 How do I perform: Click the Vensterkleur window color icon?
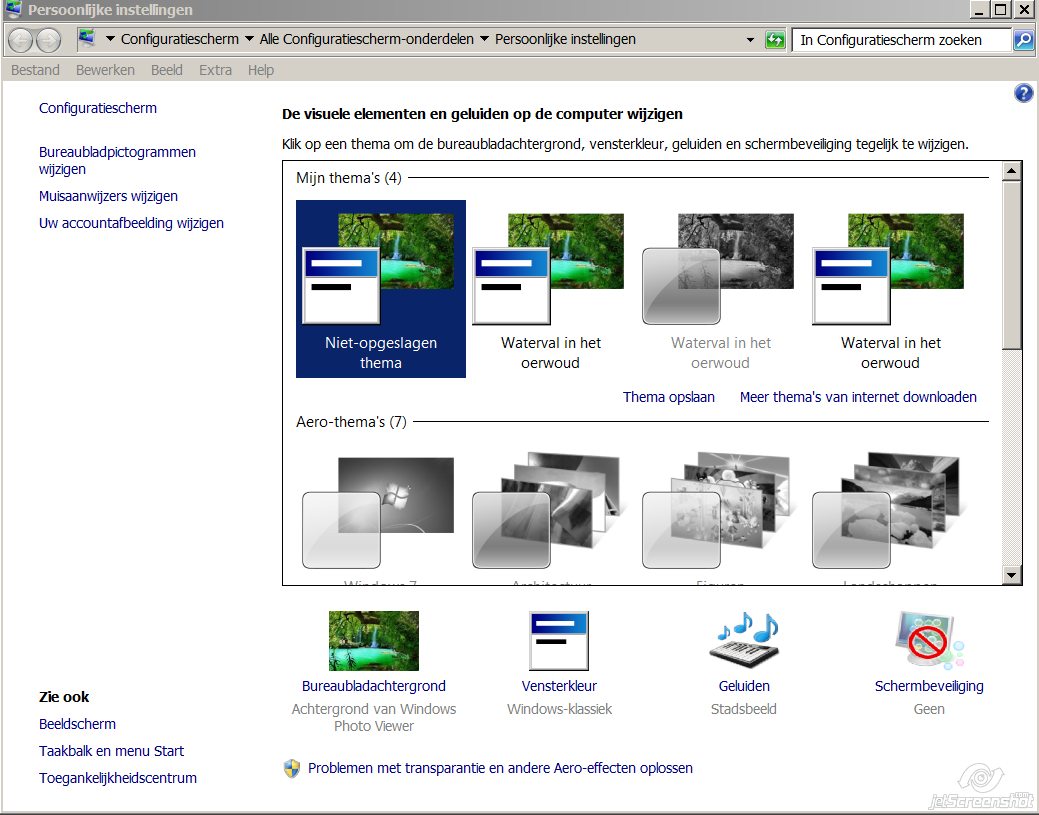tap(559, 641)
